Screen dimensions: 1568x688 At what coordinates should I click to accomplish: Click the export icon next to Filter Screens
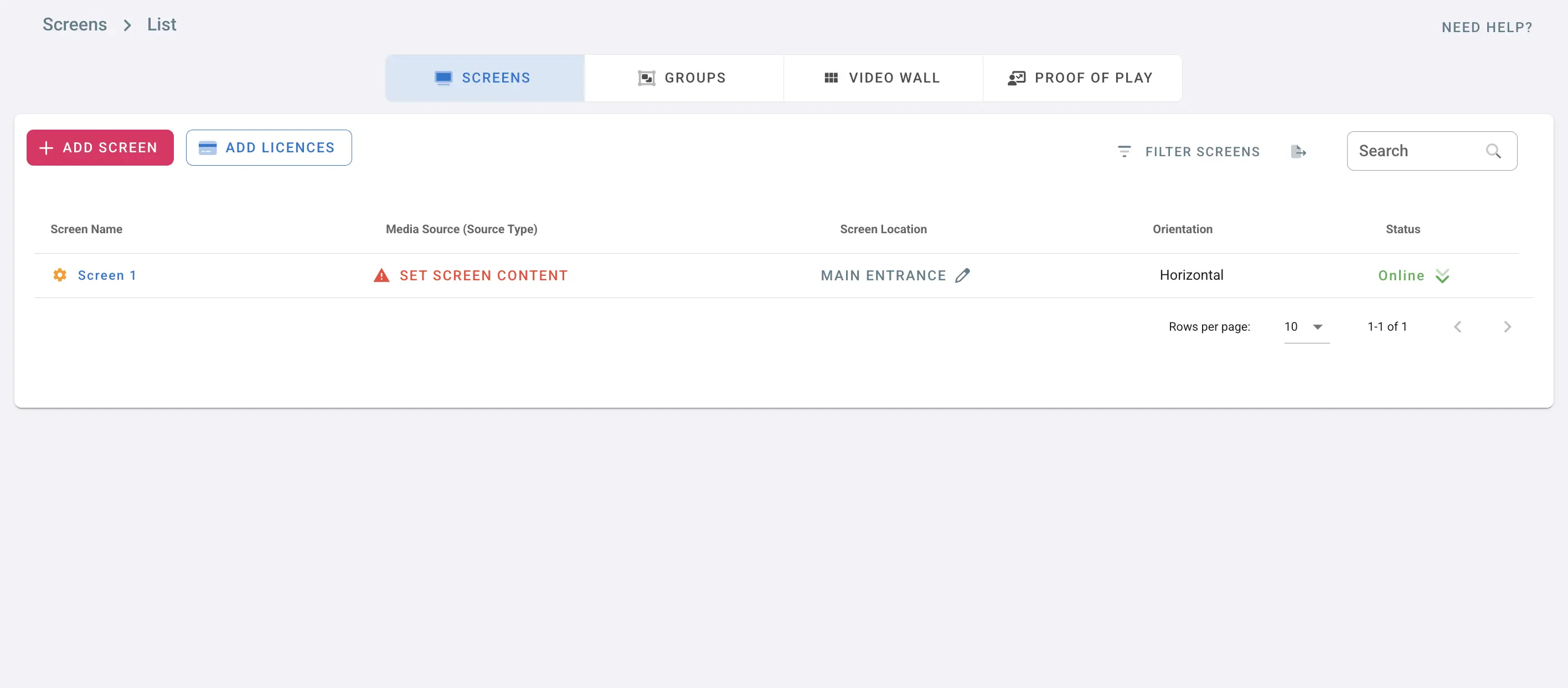pos(1298,152)
